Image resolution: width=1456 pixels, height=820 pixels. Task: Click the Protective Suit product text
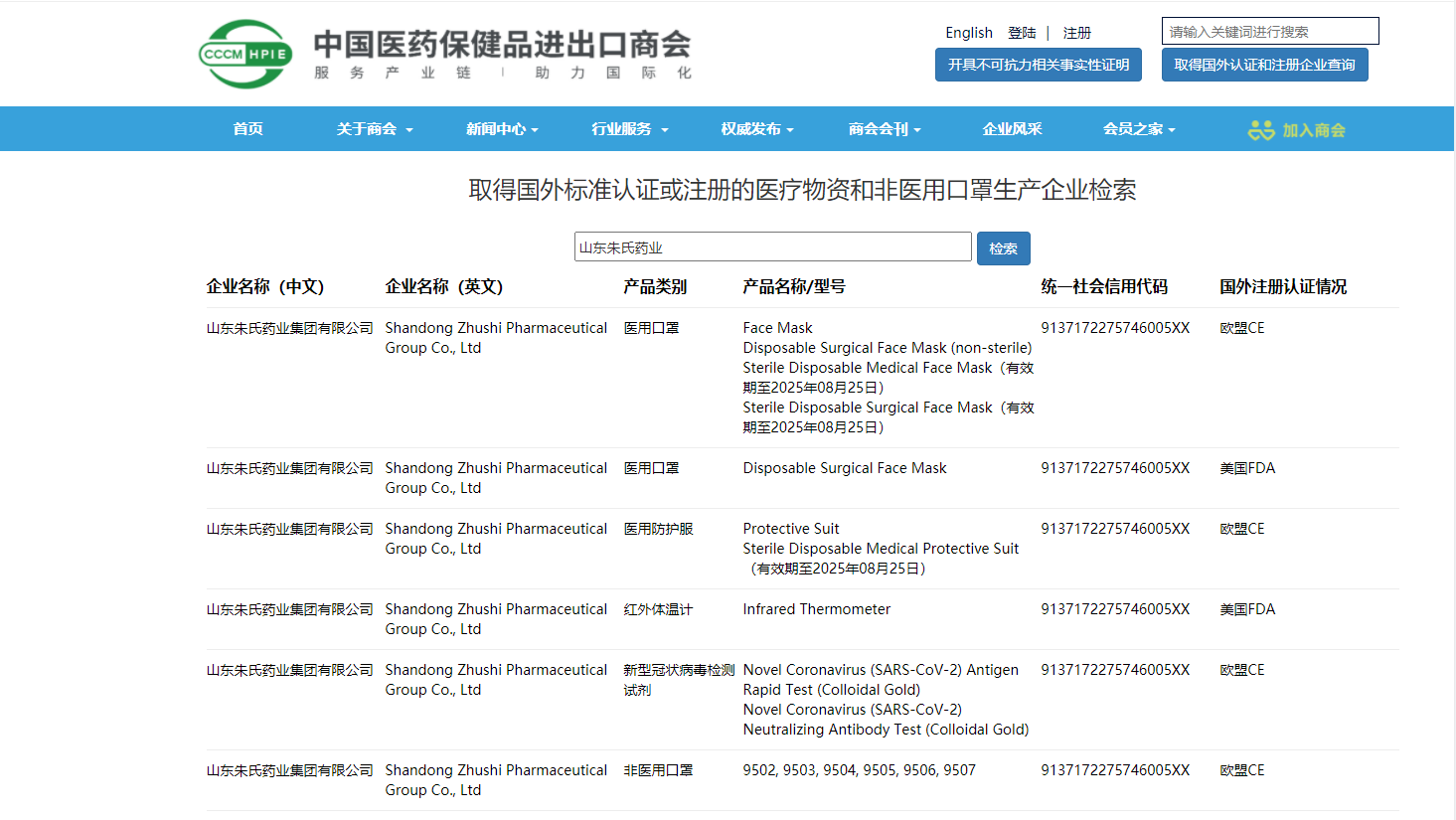pyautogui.click(x=791, y=529)
